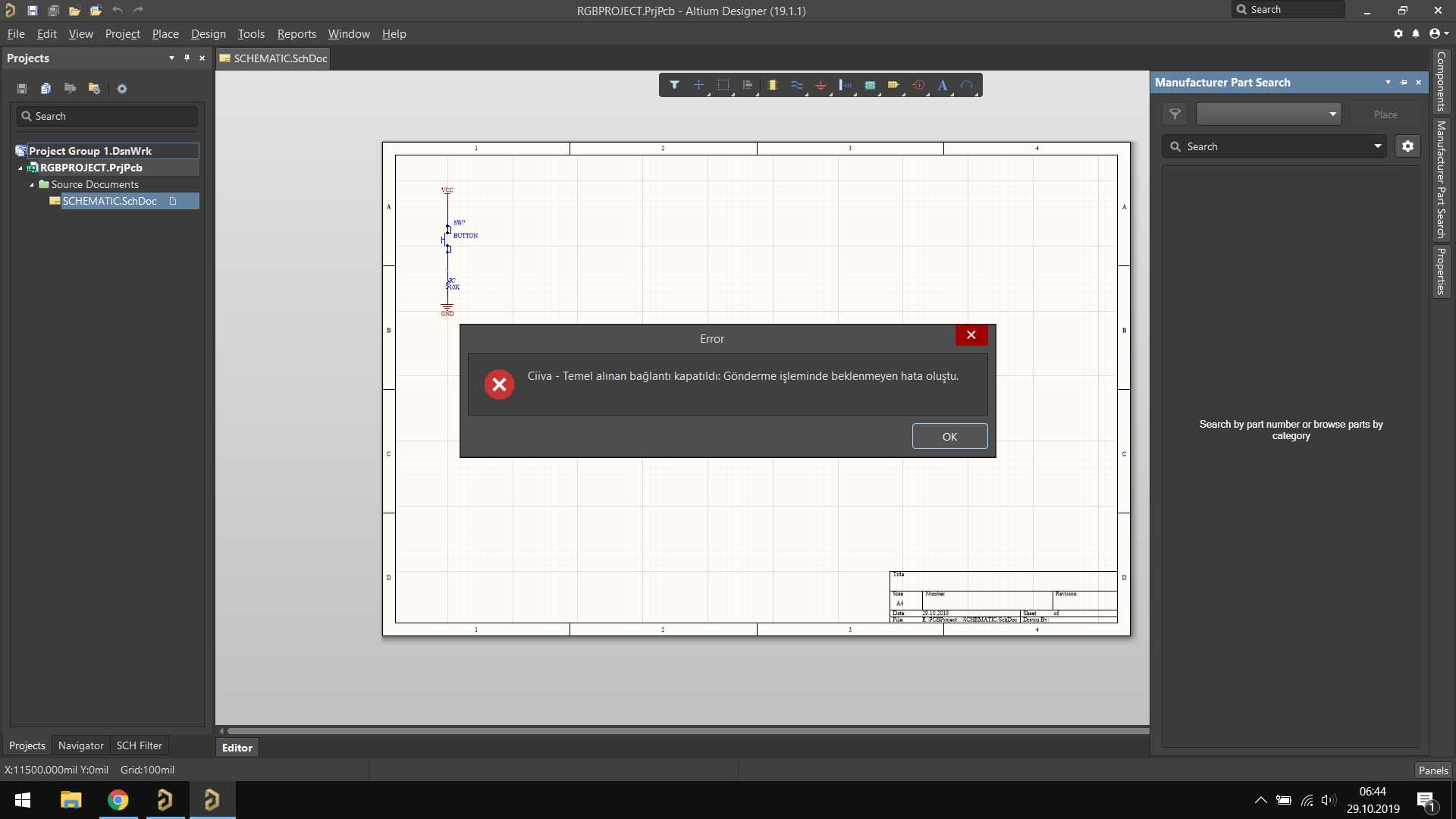Click the Projects panel search field

(x=108, y=116)
